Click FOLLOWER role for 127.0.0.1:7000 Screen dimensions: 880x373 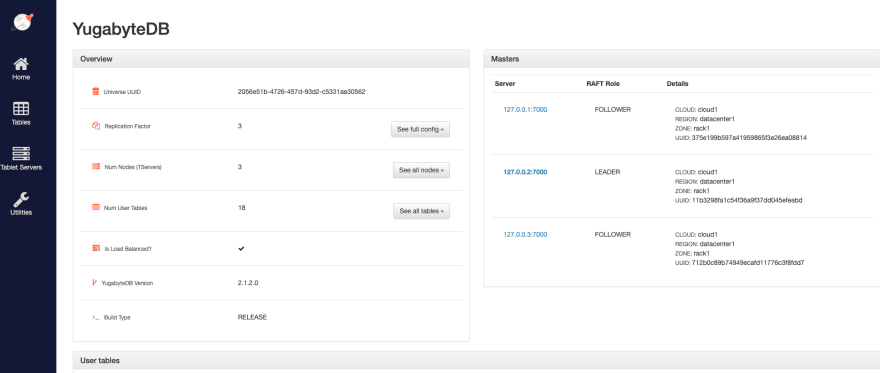612,110
